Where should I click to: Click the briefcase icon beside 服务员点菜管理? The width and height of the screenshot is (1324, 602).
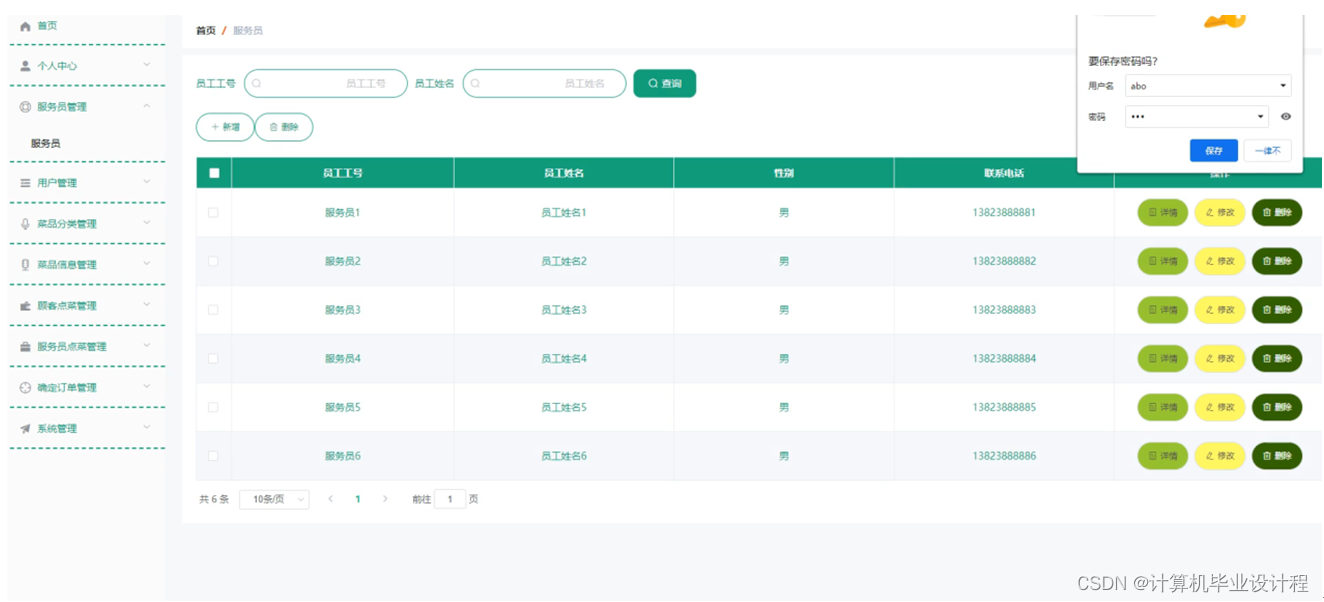[26, 347]
